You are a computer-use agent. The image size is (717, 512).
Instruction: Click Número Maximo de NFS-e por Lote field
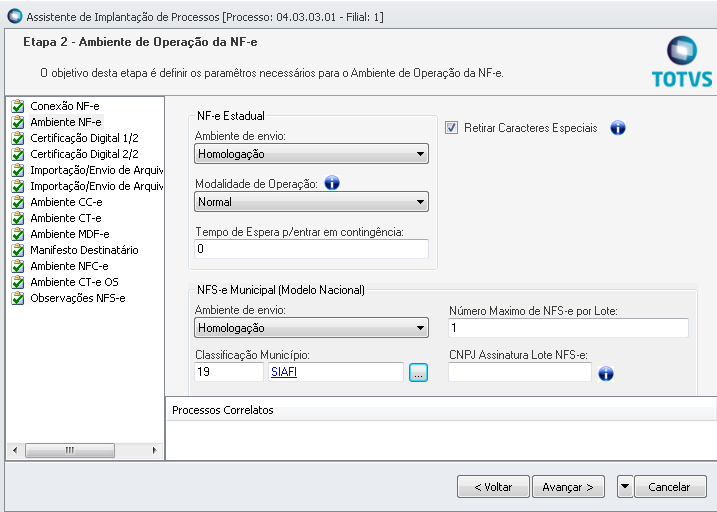tap(568, 328)
